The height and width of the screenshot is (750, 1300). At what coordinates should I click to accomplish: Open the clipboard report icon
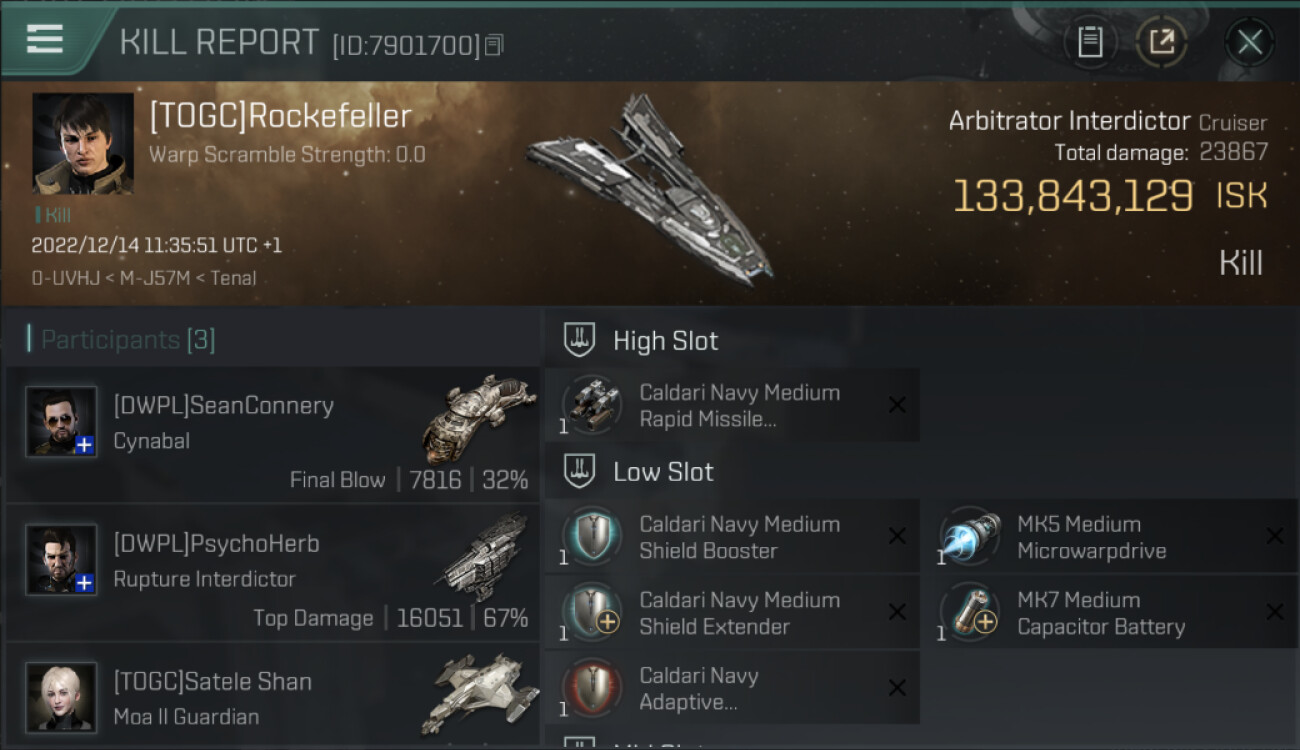click(x=1089, y=42)
